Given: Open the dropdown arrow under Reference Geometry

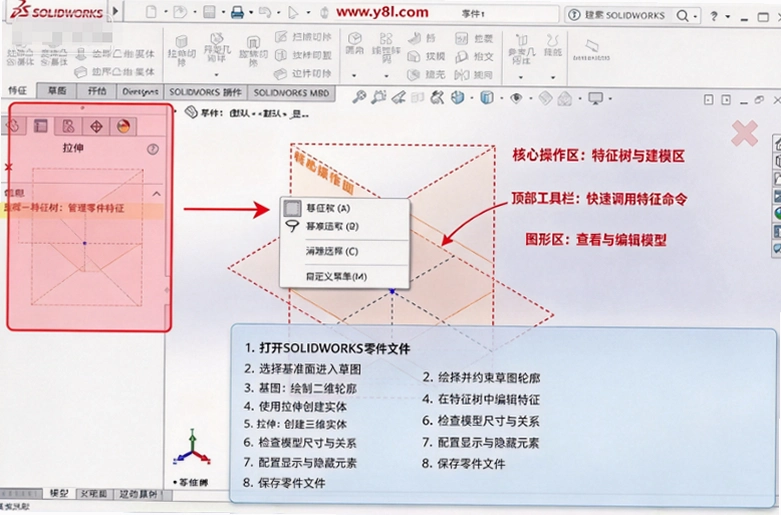Looking at the screenshot, I should (x=521, y=77).
